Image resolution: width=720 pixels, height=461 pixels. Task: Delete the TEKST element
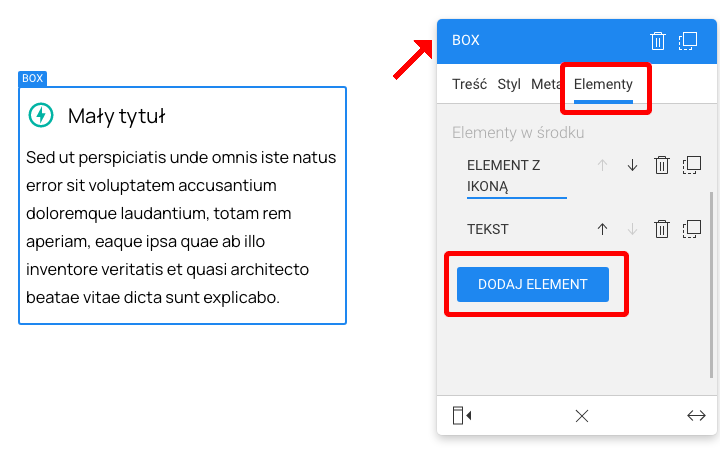coord(661,229)
